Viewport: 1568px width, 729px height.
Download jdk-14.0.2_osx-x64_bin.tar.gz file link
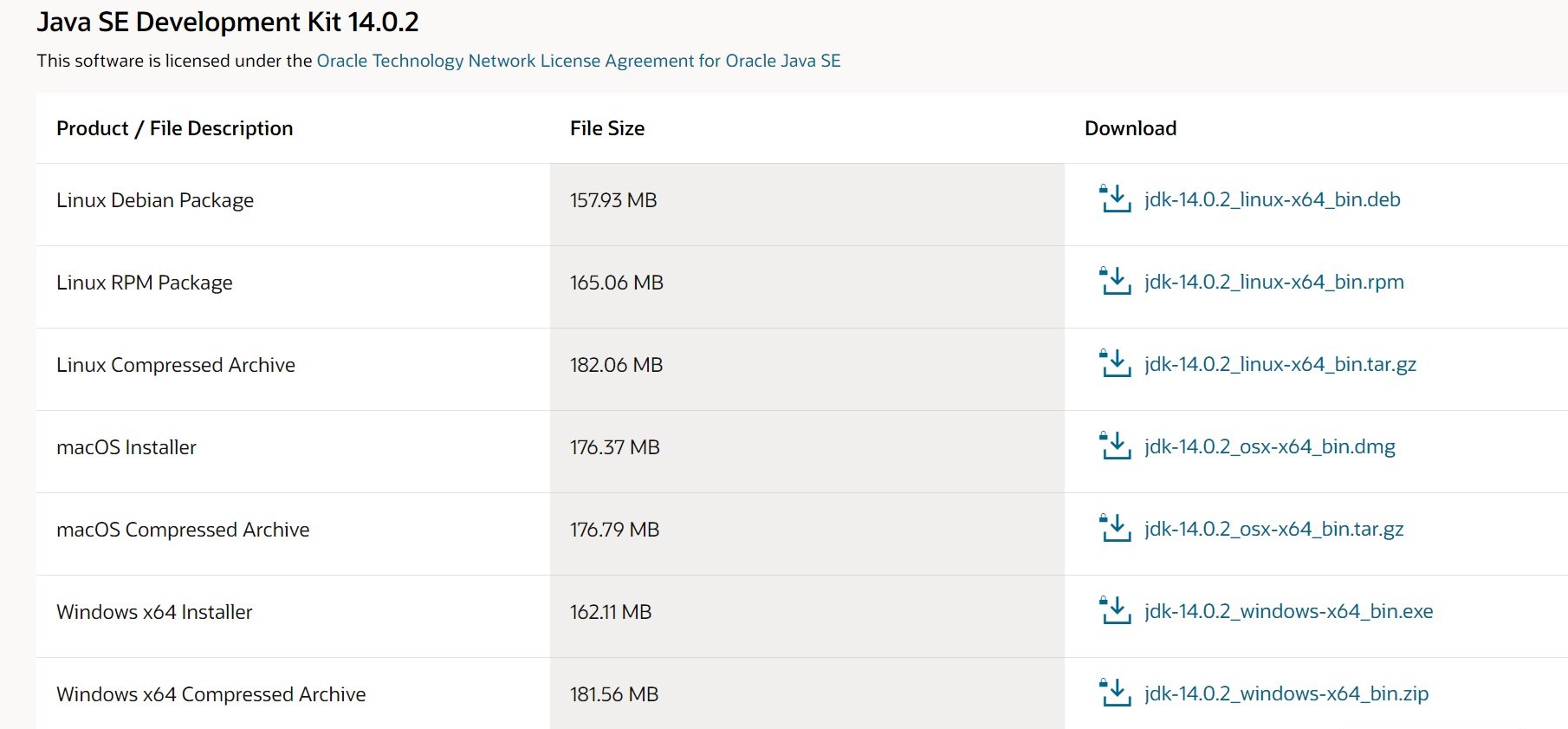(1273, 529)
